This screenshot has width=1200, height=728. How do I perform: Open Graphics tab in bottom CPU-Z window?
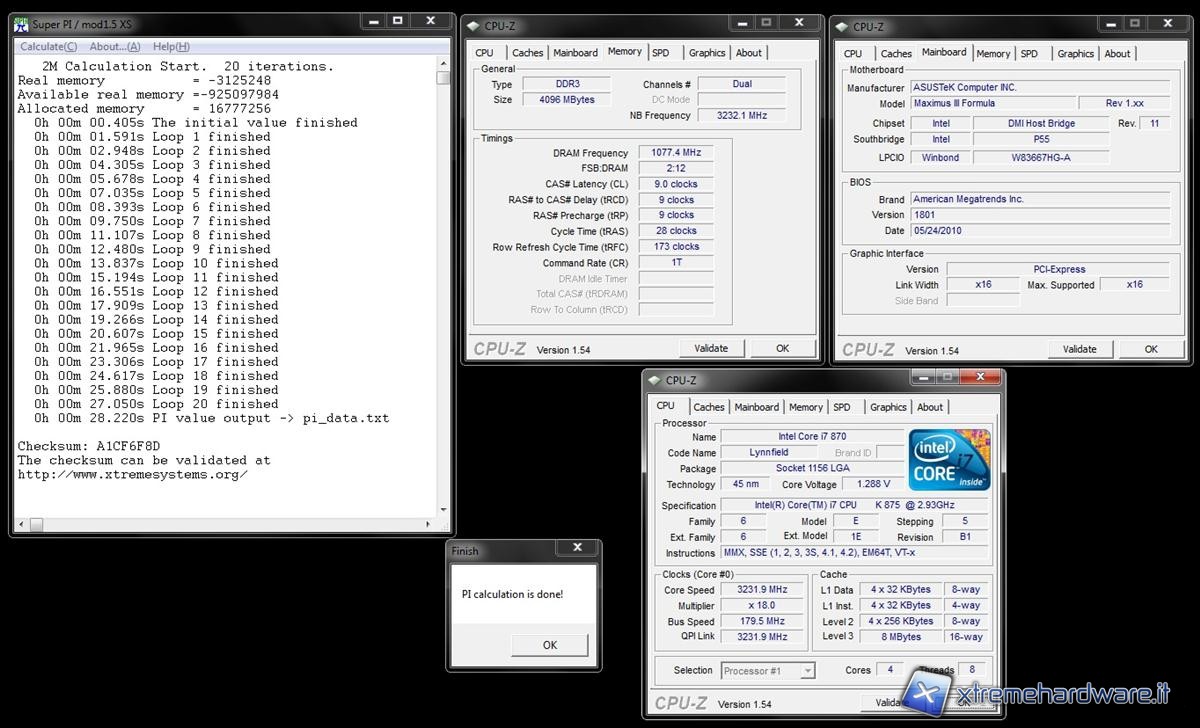click(888, 407)
